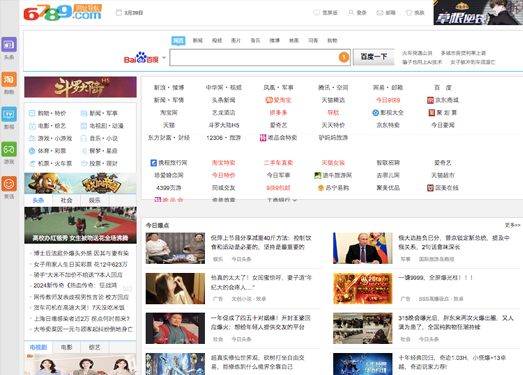Viewport: 523px width, 375px height.
Task: Open the orange smiley face sidebar icon
Action: coord(9,184)
